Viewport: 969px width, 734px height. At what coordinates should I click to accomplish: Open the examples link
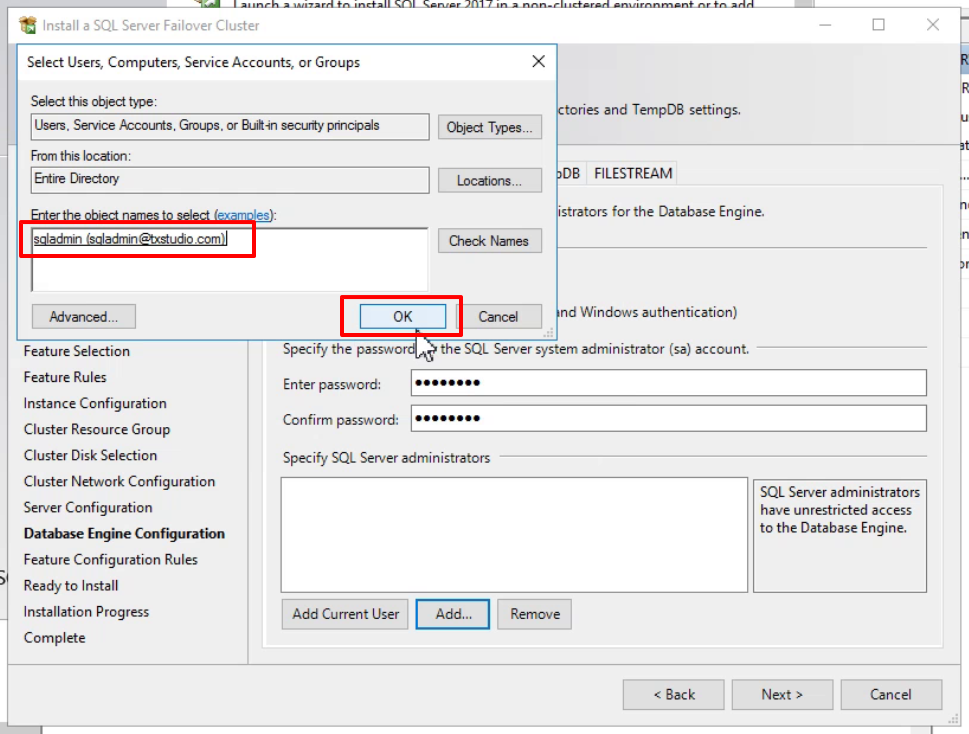coord(243,215)
